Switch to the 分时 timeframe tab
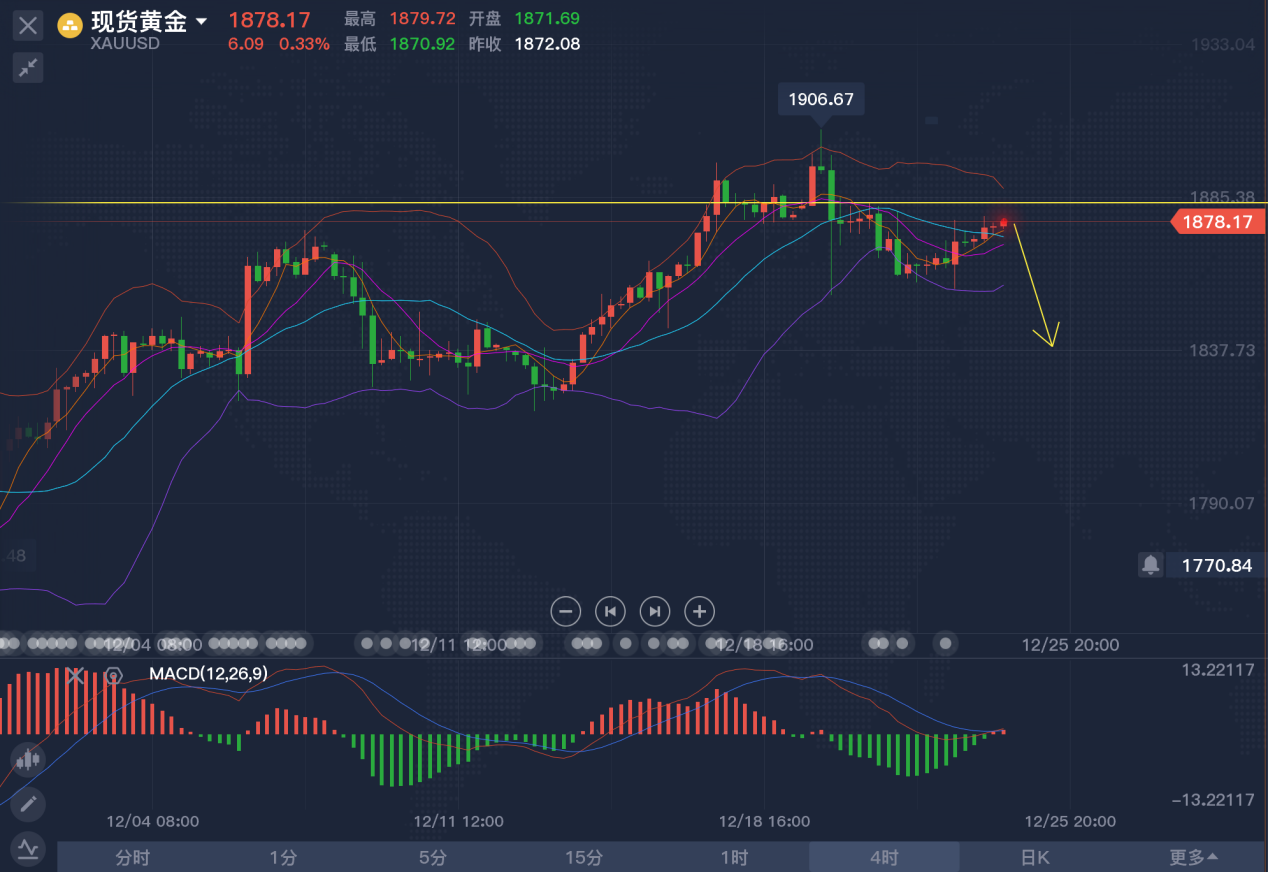 [132, 857]
